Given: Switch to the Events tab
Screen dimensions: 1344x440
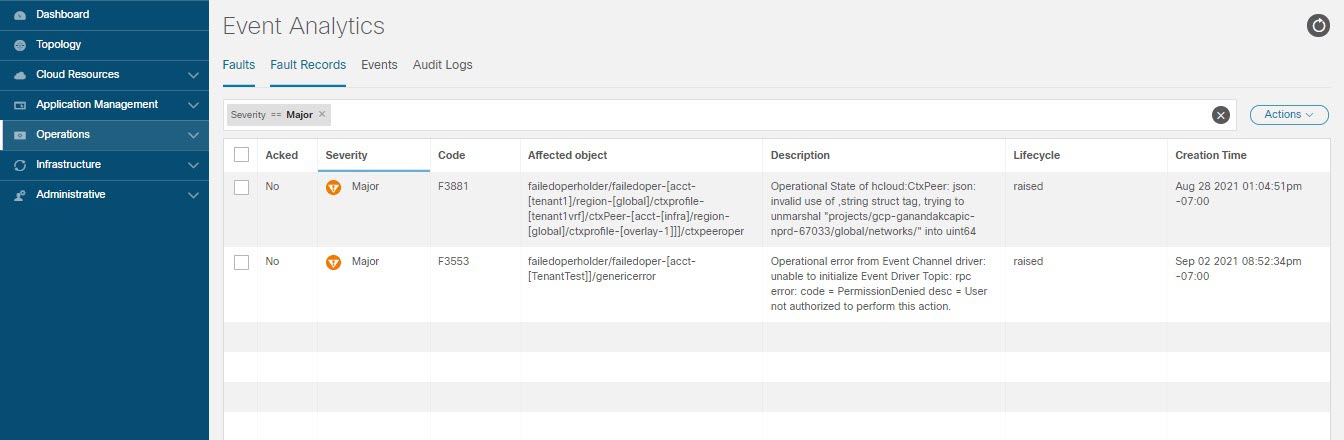Looking at the screenshot, I should [x=379, y=65].
